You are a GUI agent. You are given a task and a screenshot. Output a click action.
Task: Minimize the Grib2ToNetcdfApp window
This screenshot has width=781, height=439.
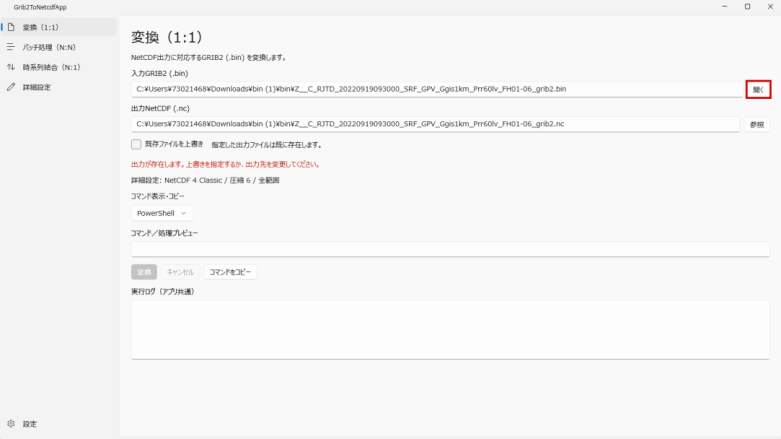[x=724, y=6]
